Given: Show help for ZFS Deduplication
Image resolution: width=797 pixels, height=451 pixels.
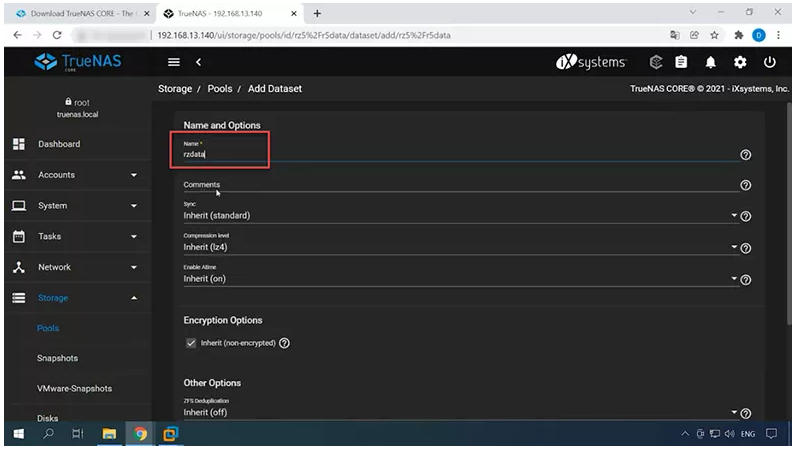Looking at the screenshot, I should pyautogui.click(x=746, y=413).
